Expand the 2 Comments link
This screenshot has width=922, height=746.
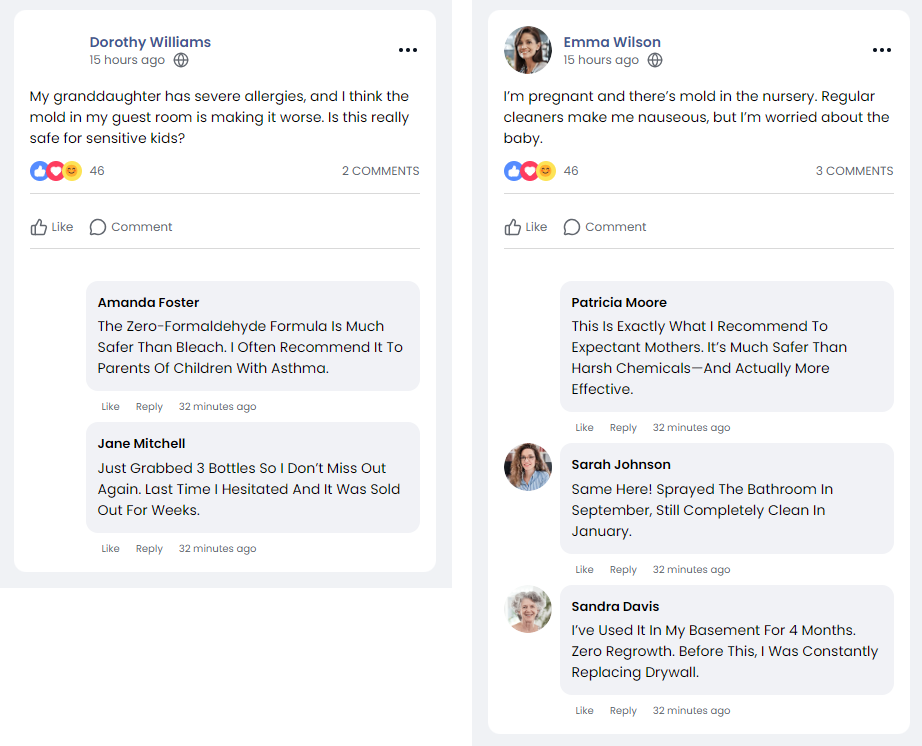click(380, 171)
